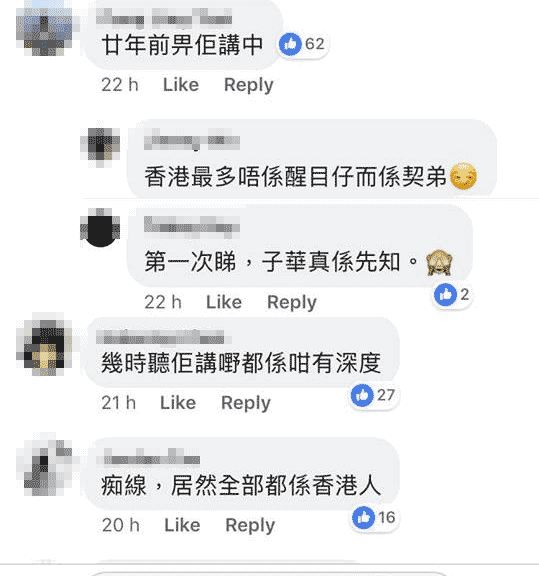The height and width of the screenshot is (576, 539).
Task: Like the 第一次睇，子華真係先知 reply
Action: click(224, 302)
